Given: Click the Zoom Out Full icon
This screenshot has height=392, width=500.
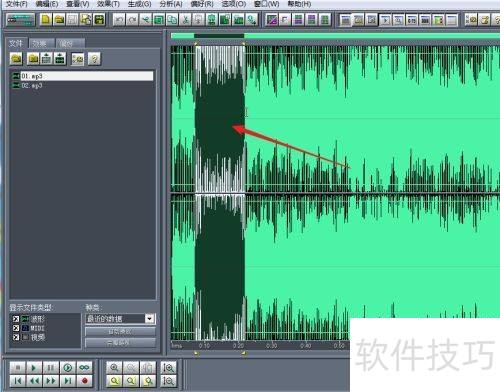Looking at the screenshot, I should pyautogui.click(x=148, y=368).
